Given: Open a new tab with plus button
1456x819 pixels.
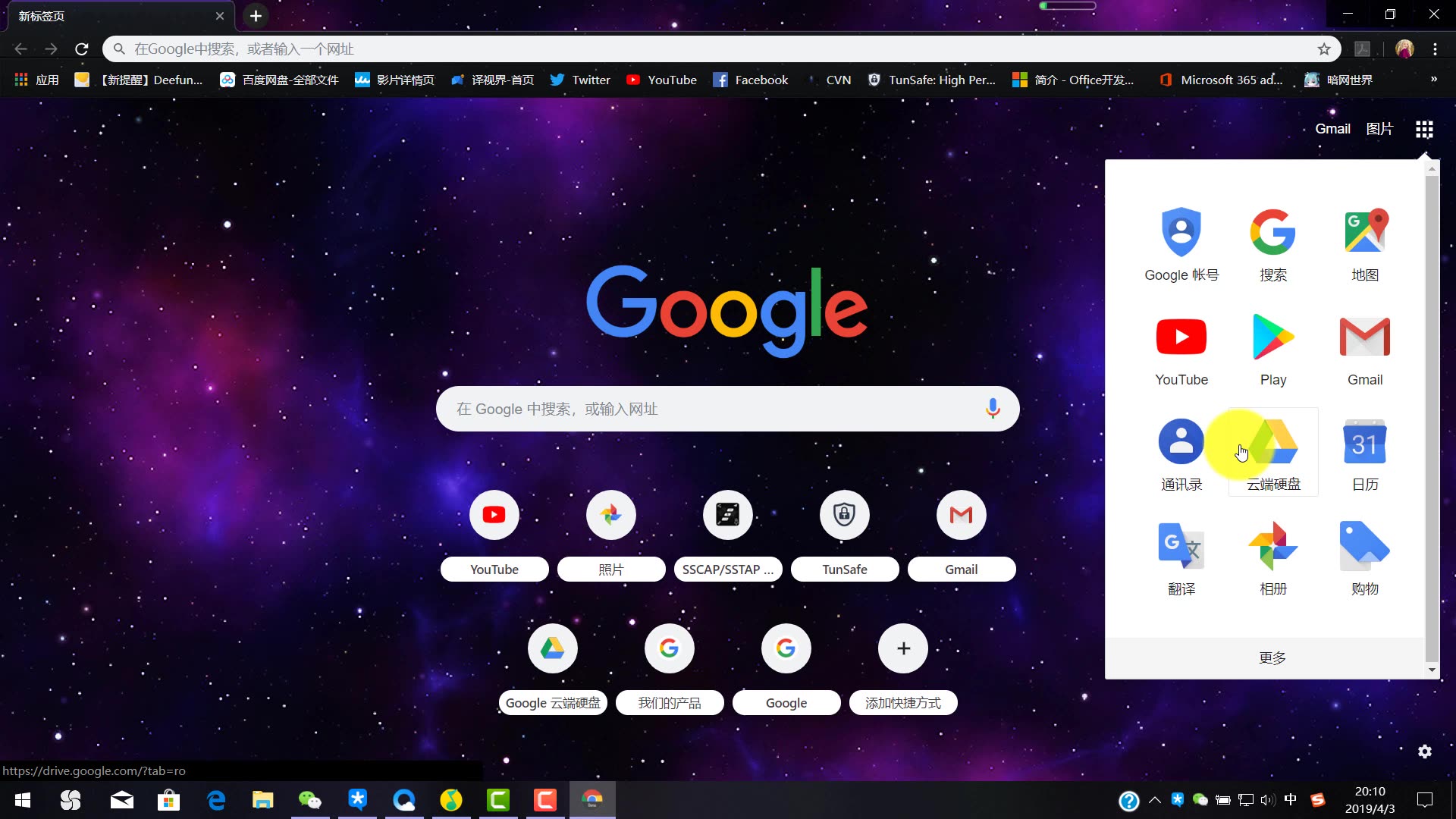Looking at the screenshot, I should 256,16.
